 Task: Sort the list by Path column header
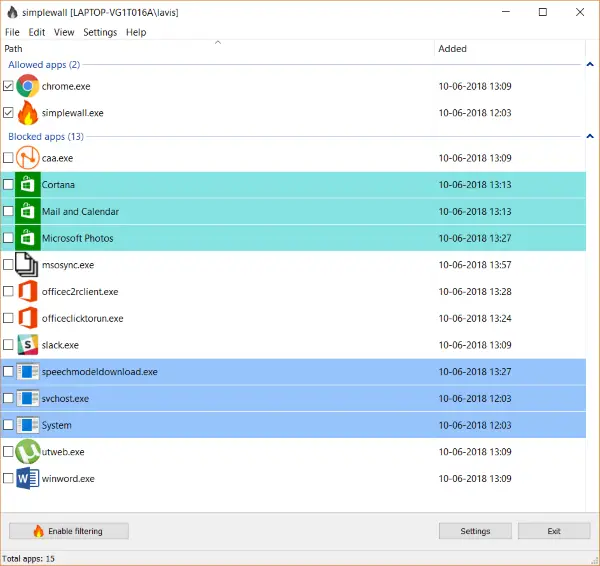(217, 49)
